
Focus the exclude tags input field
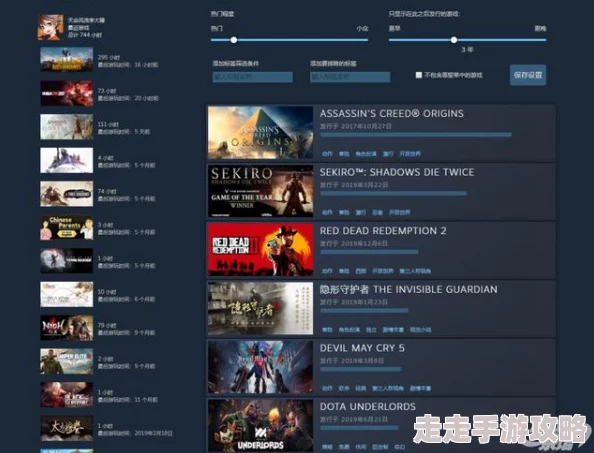[x=350, y=77]
